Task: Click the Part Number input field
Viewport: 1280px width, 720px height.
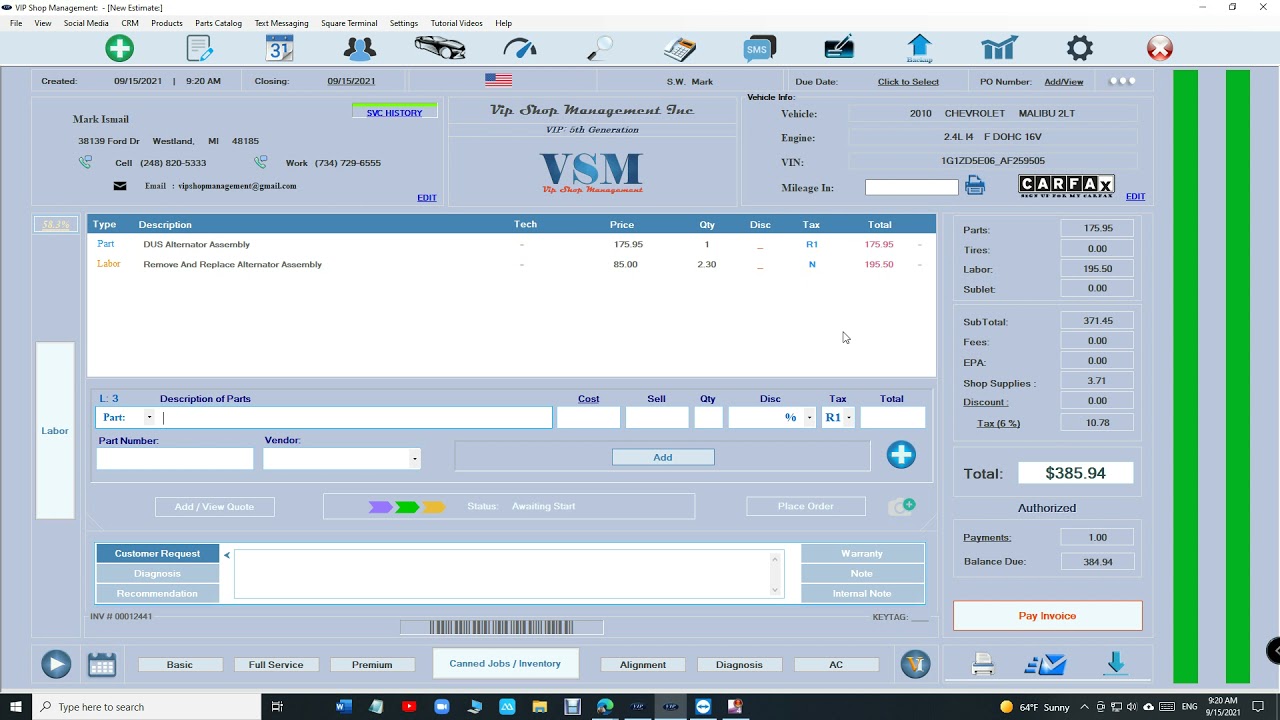Action: 175,459
